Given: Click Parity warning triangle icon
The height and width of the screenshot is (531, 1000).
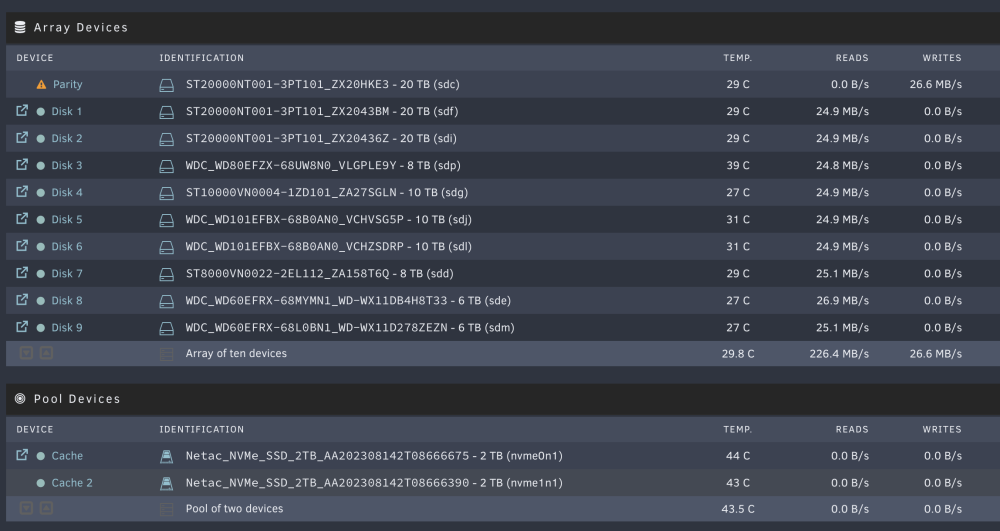Looking at the screenshot, I should [x=41, y=84].
